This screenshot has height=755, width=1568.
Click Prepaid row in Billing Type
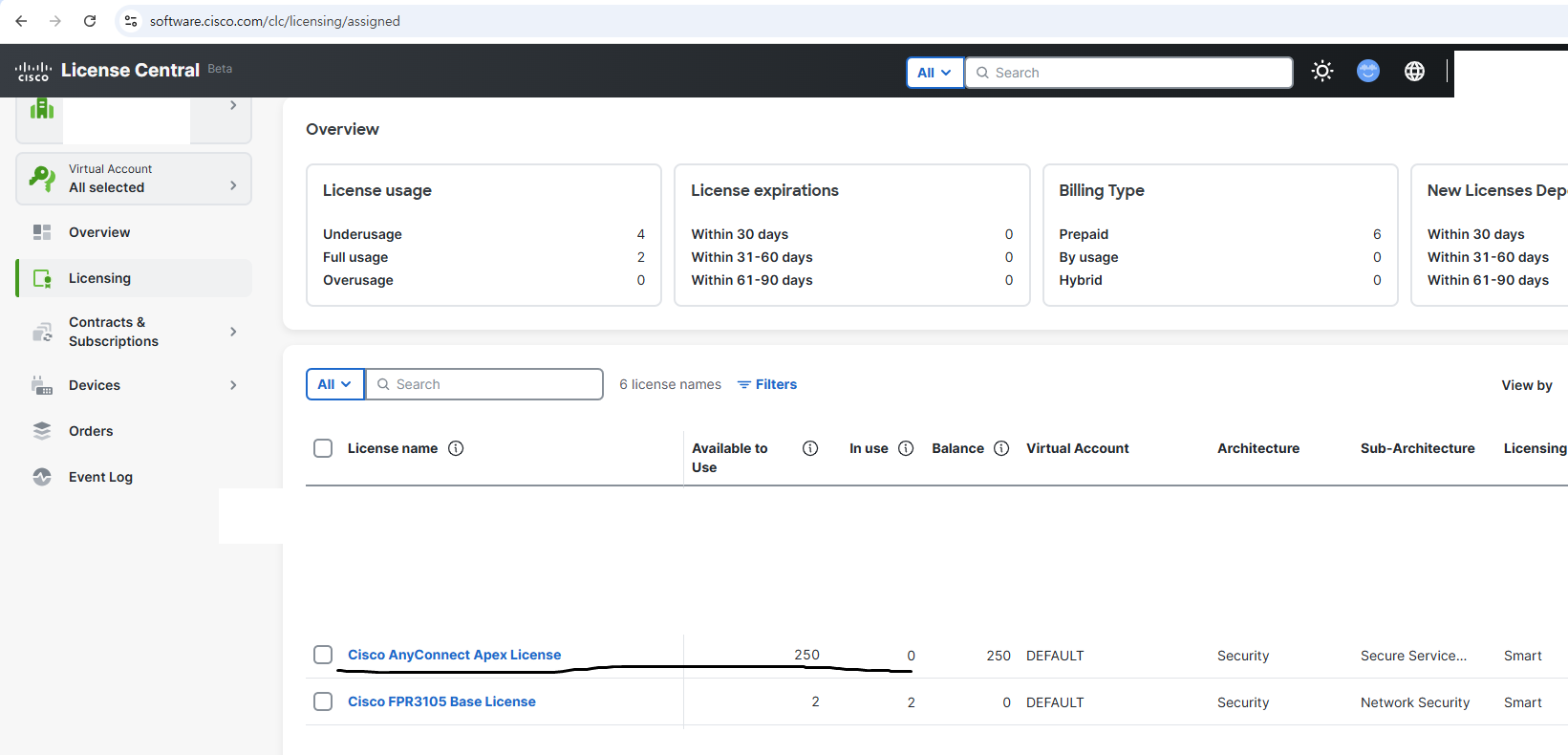[x=1220, y=234]
